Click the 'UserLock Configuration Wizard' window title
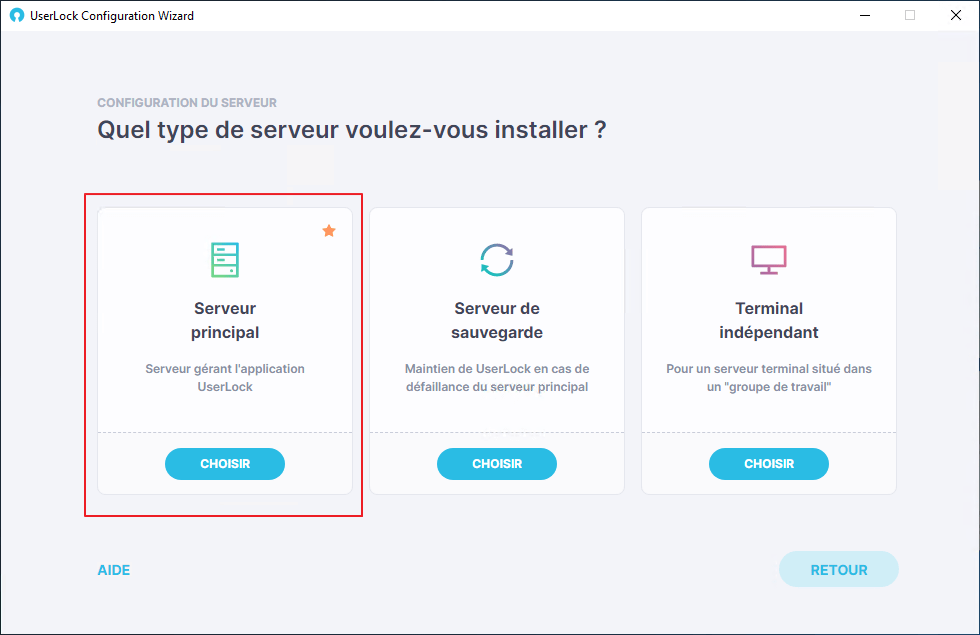Viewport: 980px width, 635px height. pyautogui.click(x=112, y=16)
